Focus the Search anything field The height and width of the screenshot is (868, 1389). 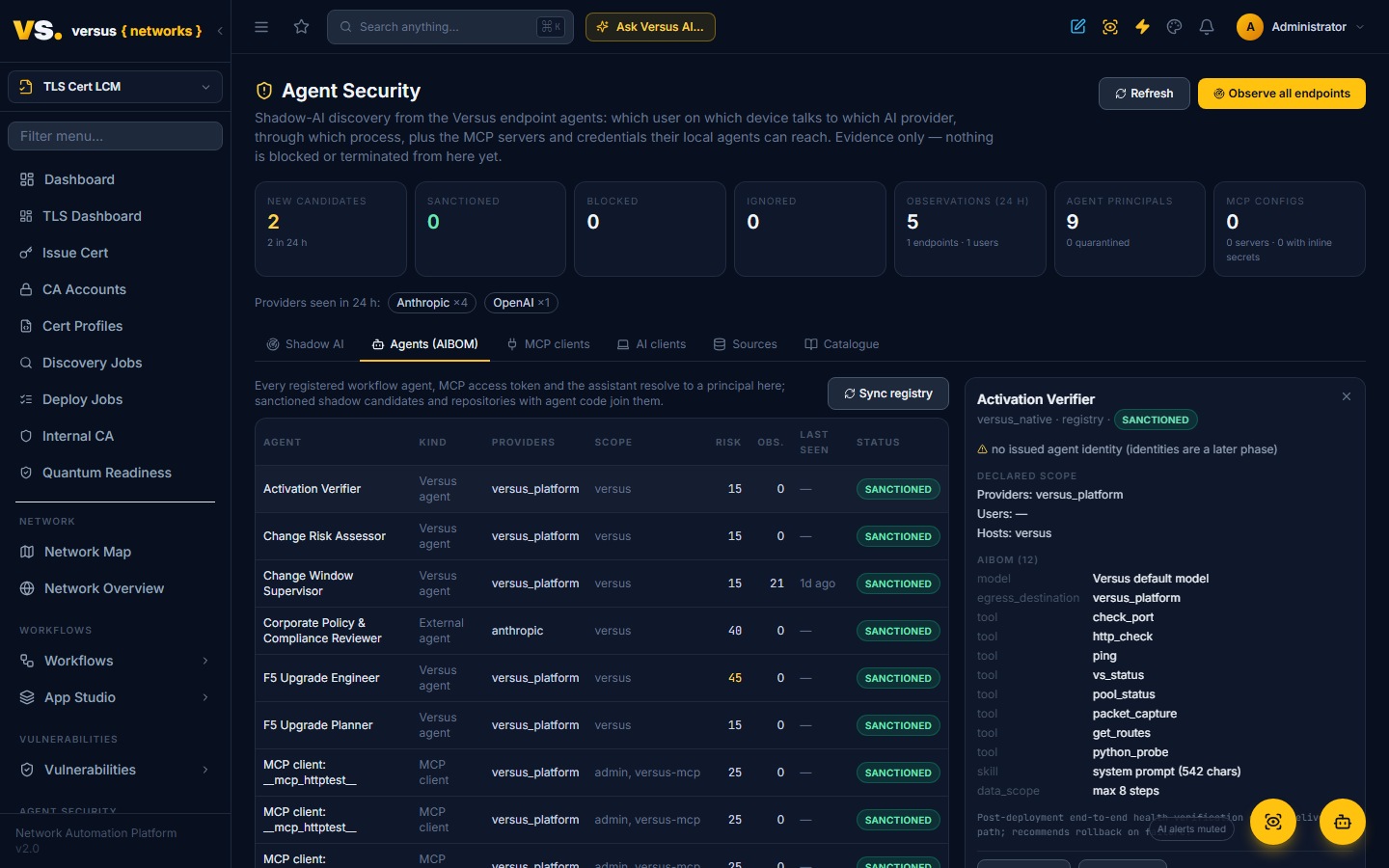pos(450,27)
